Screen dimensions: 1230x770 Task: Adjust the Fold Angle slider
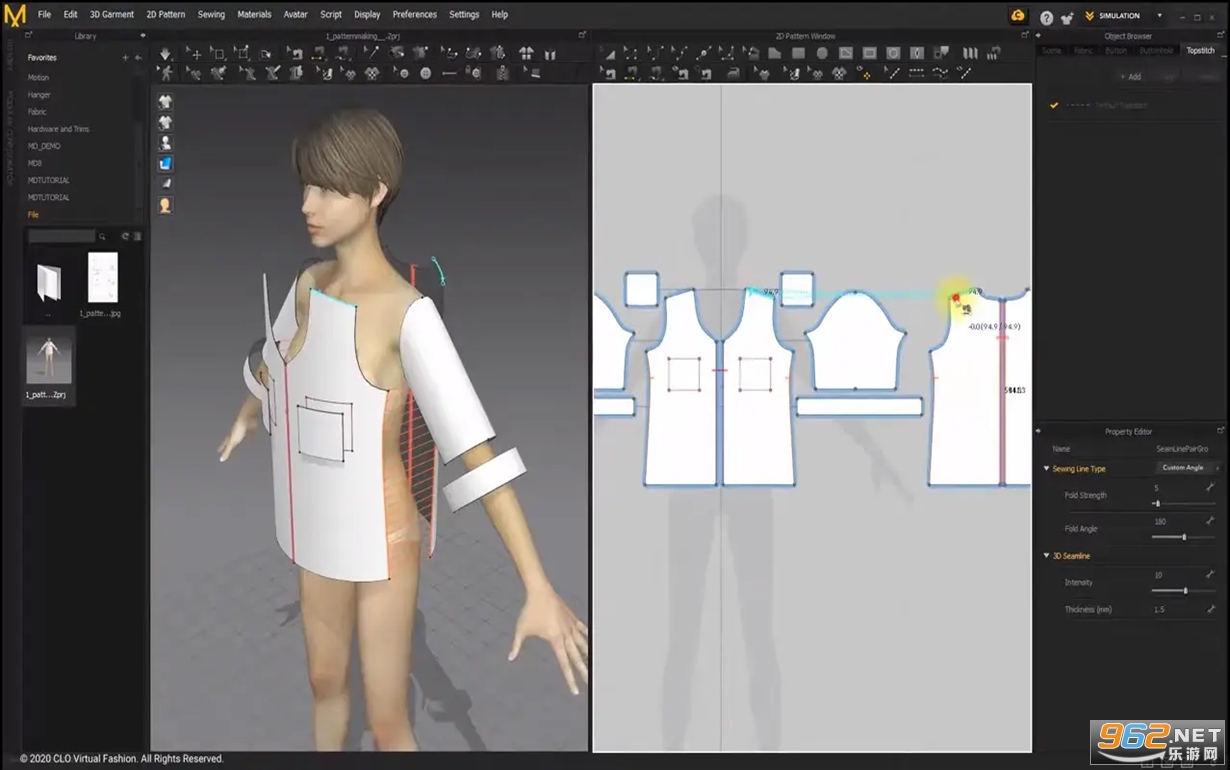tap(1184, 537)
